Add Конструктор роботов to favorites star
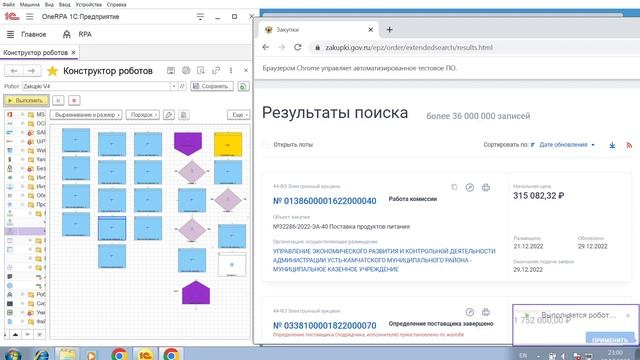This screenshot has height=360, width=640. (x=52, y=71)
